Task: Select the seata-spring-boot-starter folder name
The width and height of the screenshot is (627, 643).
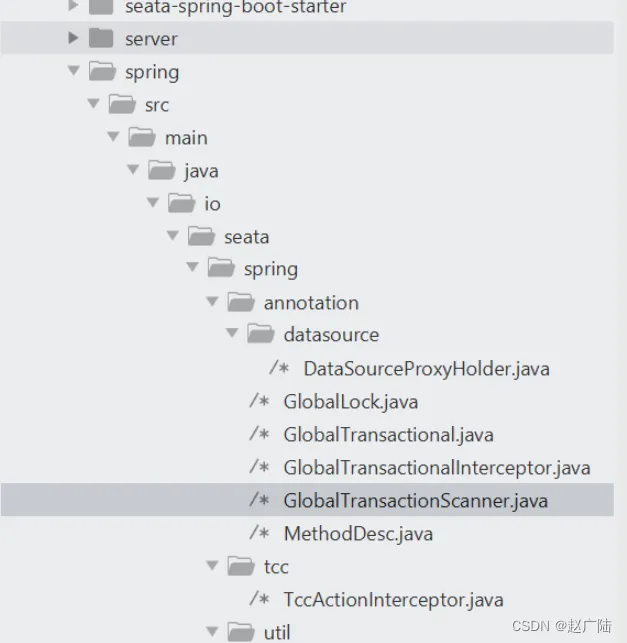Action: (236, 7)
